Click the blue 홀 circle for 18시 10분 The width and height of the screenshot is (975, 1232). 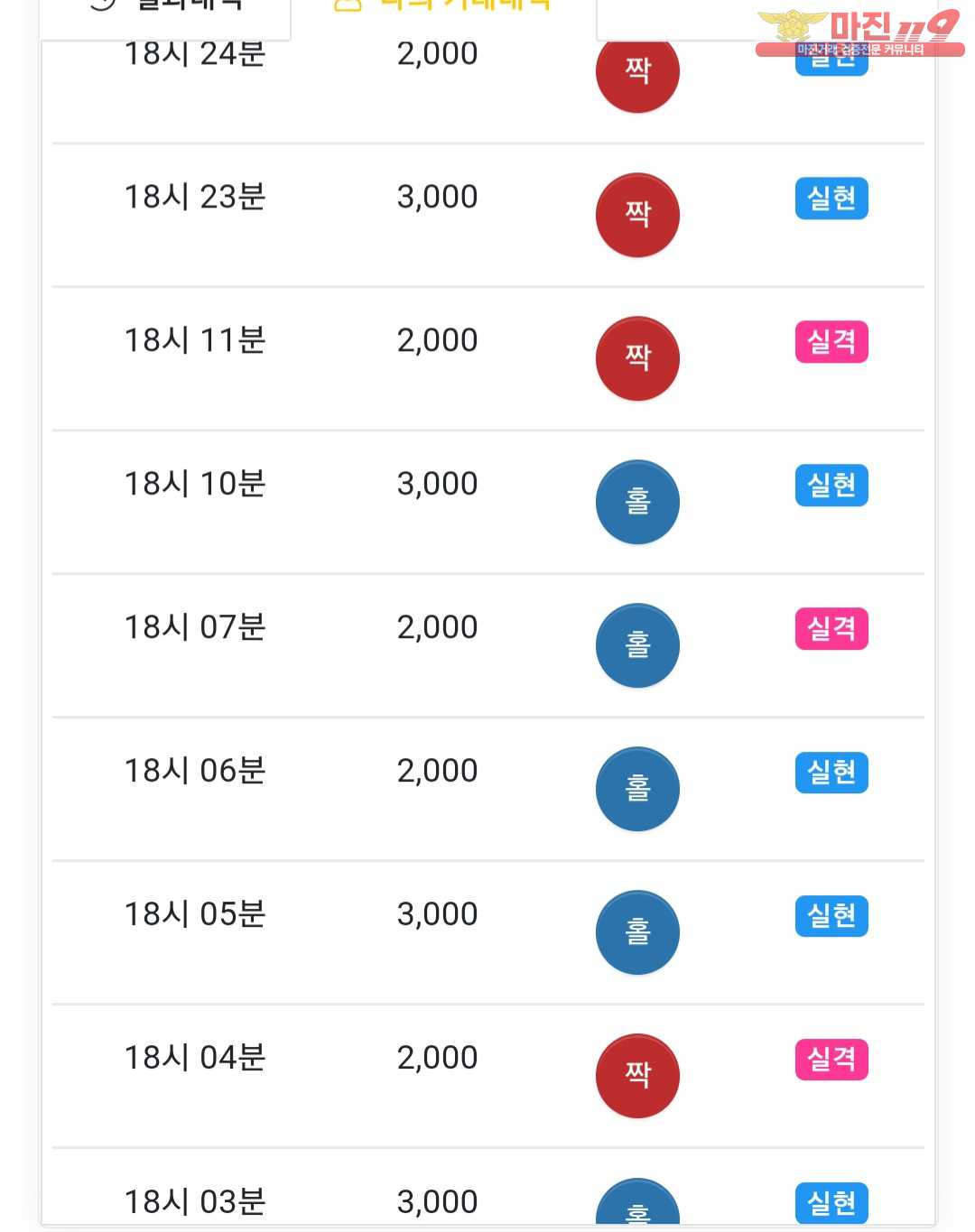click(637, 502)
